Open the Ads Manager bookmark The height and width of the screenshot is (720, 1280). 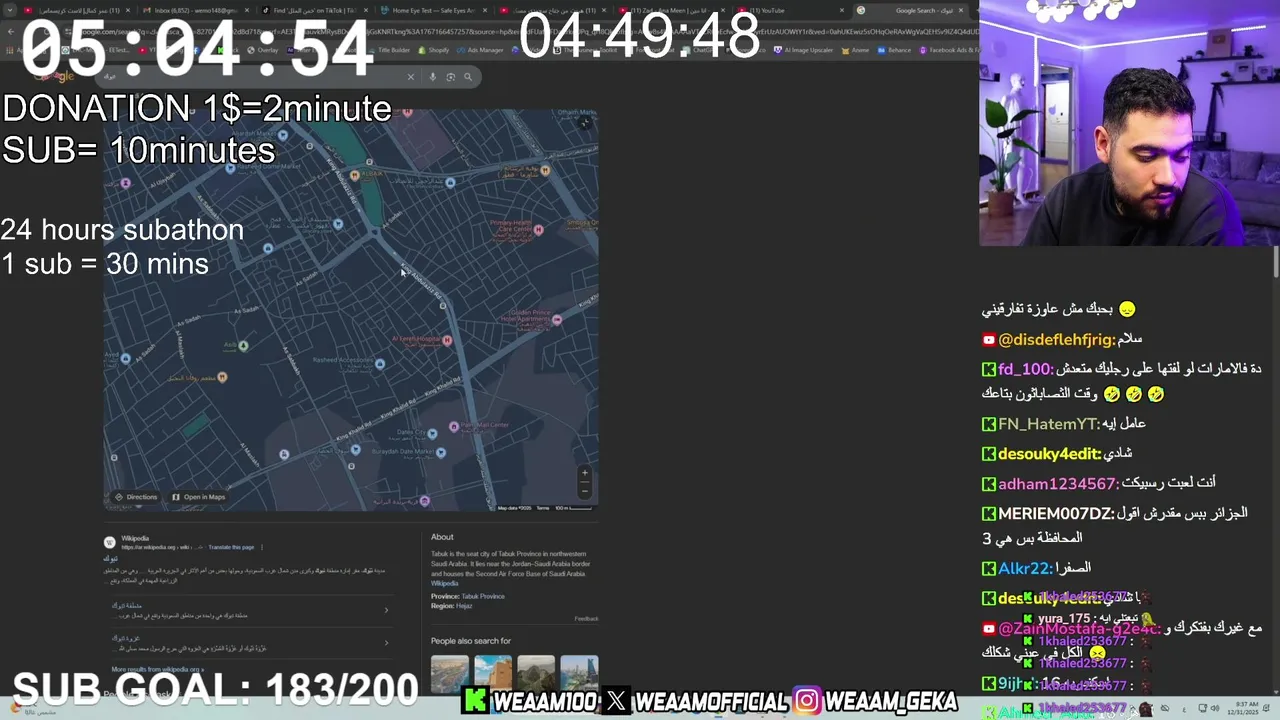click(x=482, y=50)
